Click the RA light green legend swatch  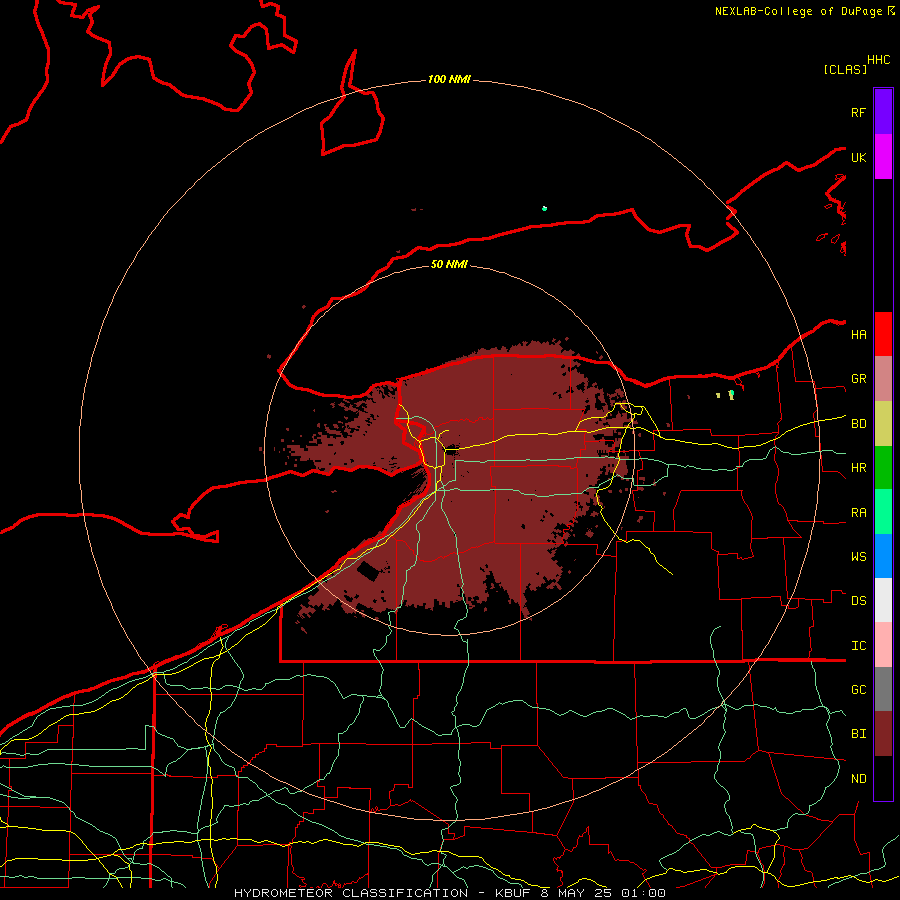[883, 512]
